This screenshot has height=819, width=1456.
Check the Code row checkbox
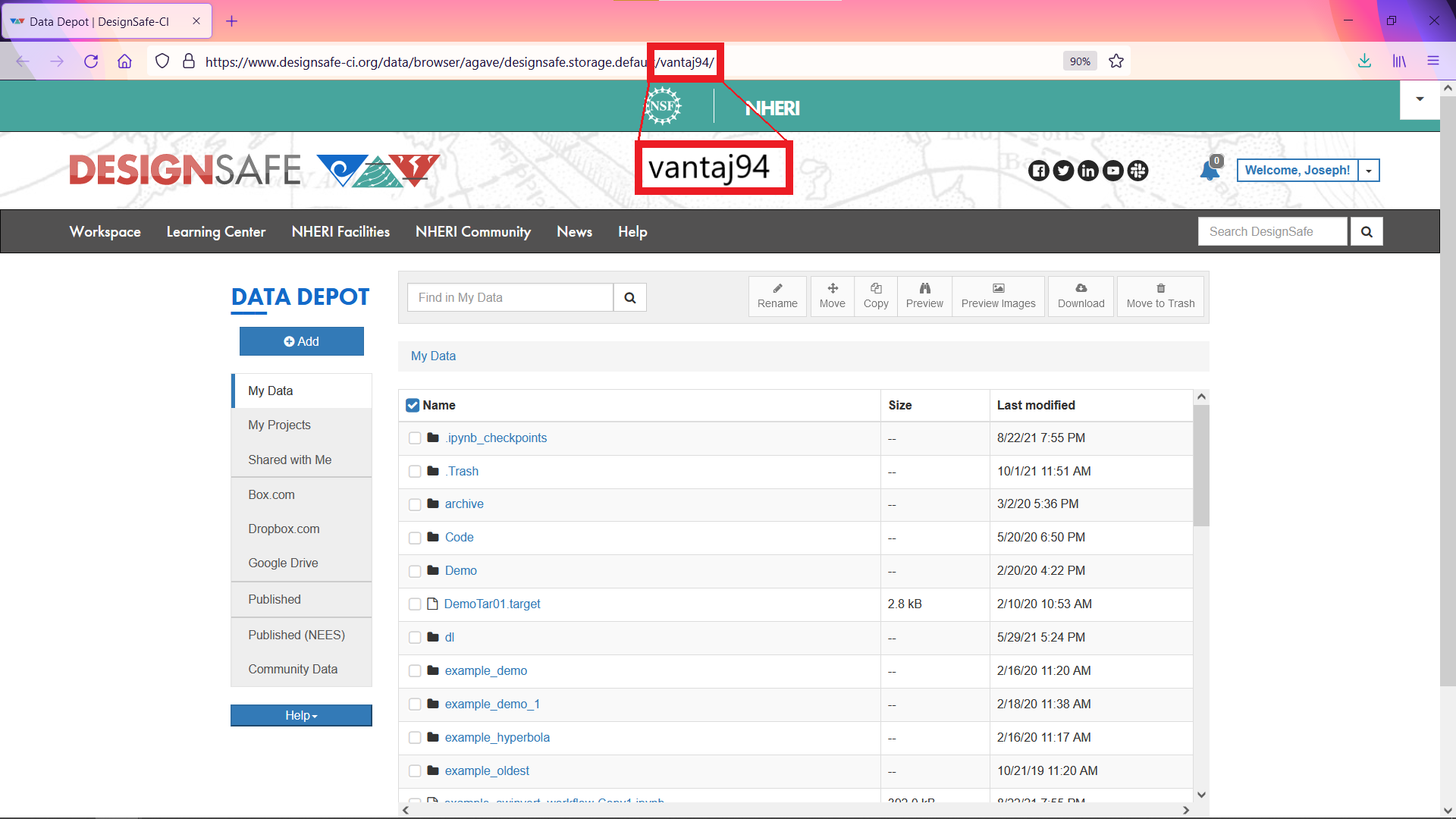tap(415, 538)
